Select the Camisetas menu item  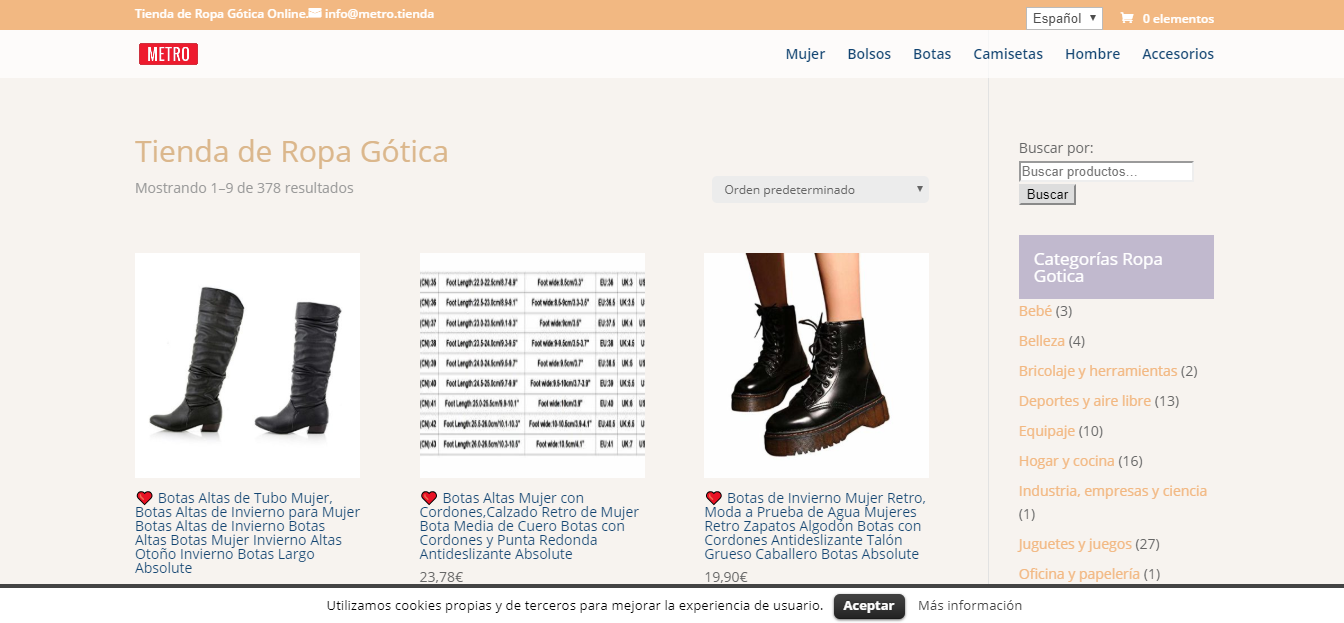1008,54
